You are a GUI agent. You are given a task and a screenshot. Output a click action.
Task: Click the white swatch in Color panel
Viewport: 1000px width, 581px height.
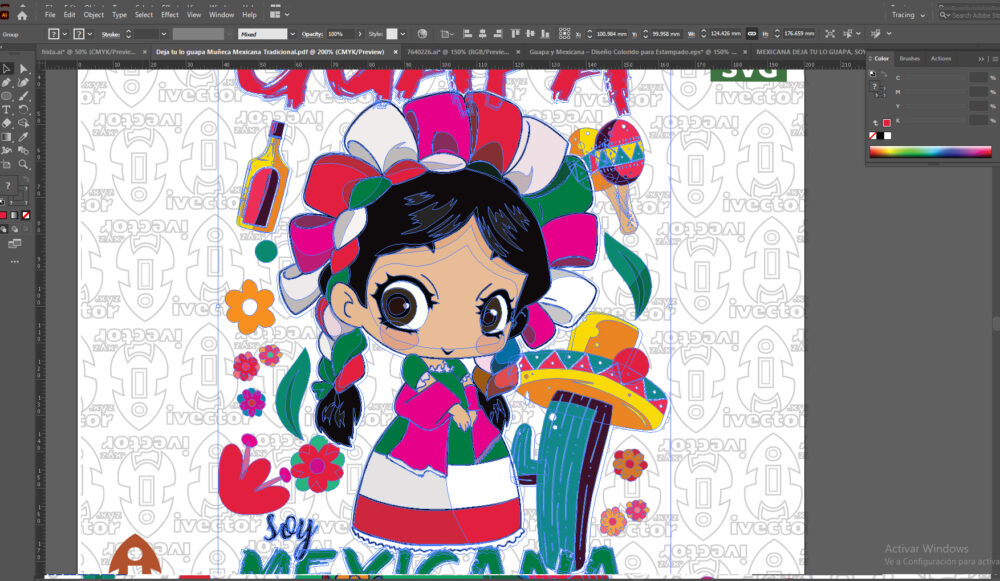(888, 136)
